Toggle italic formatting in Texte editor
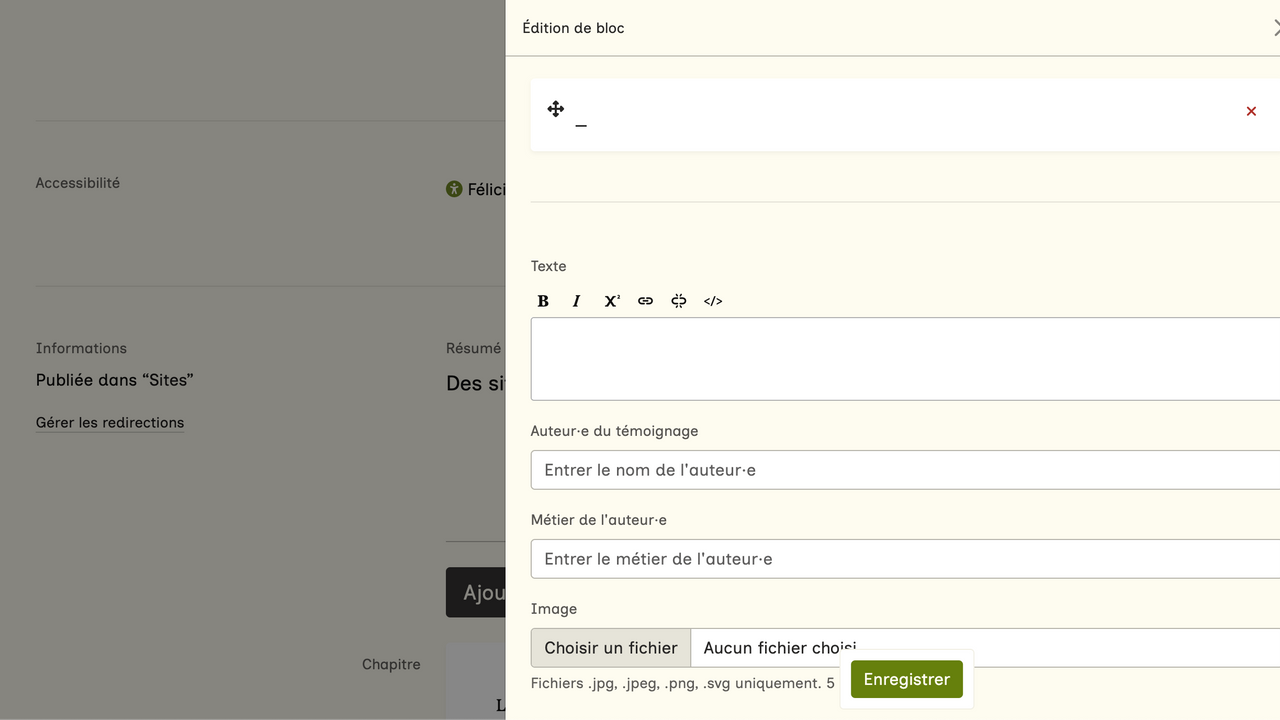 576,301
